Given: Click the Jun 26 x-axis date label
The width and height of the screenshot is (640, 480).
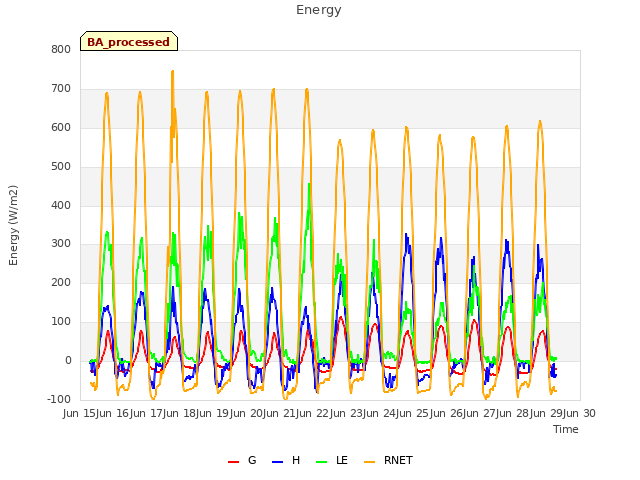Looking at the screenshot, I should pyautogui.click(x=447, y=413).
